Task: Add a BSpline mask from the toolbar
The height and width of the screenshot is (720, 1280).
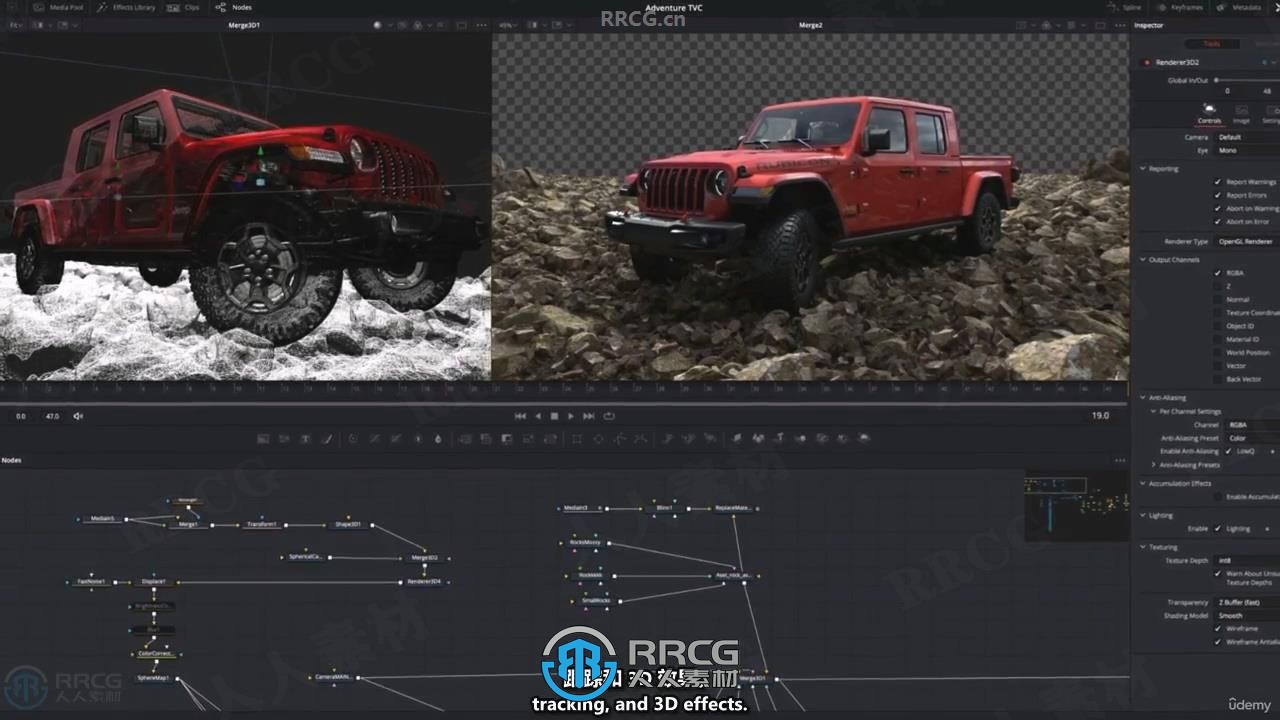Action: click(641, 438)
